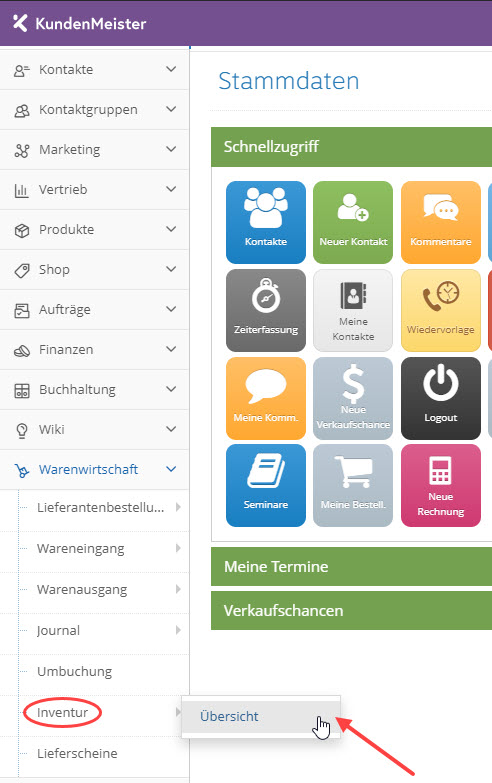The image size is (492, 783).
Task: Click the Meine Bestell. shopping cart tile
Action: click(x=353, y=485)
